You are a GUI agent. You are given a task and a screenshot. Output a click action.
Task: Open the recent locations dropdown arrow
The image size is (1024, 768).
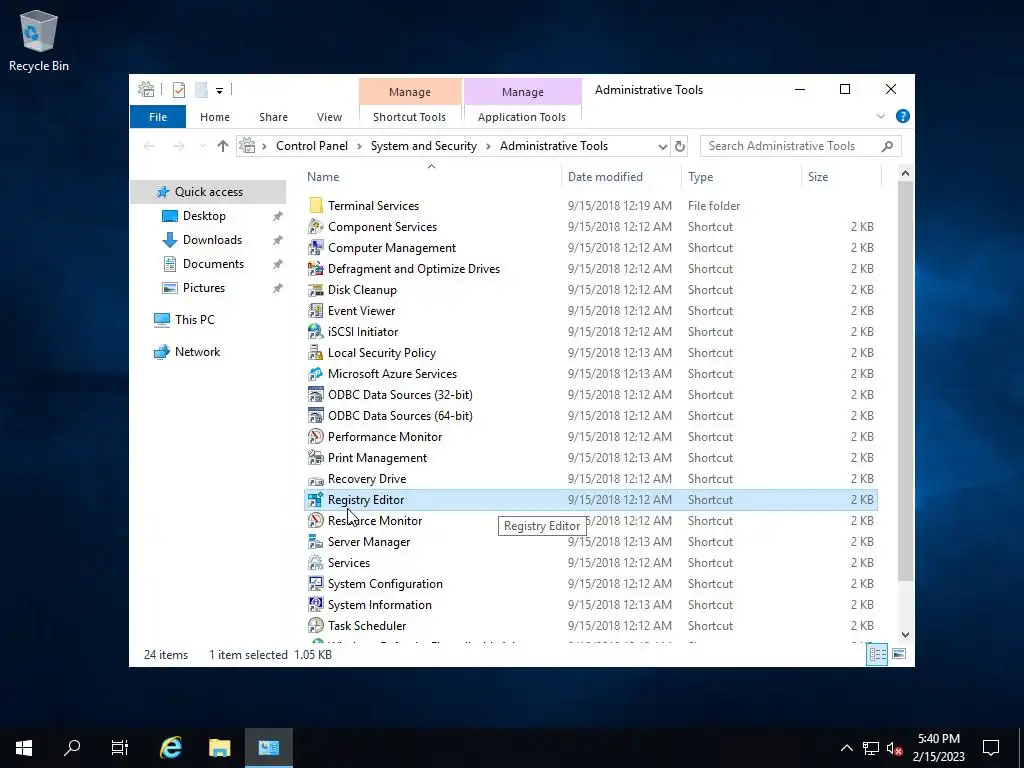coord(202,146)
